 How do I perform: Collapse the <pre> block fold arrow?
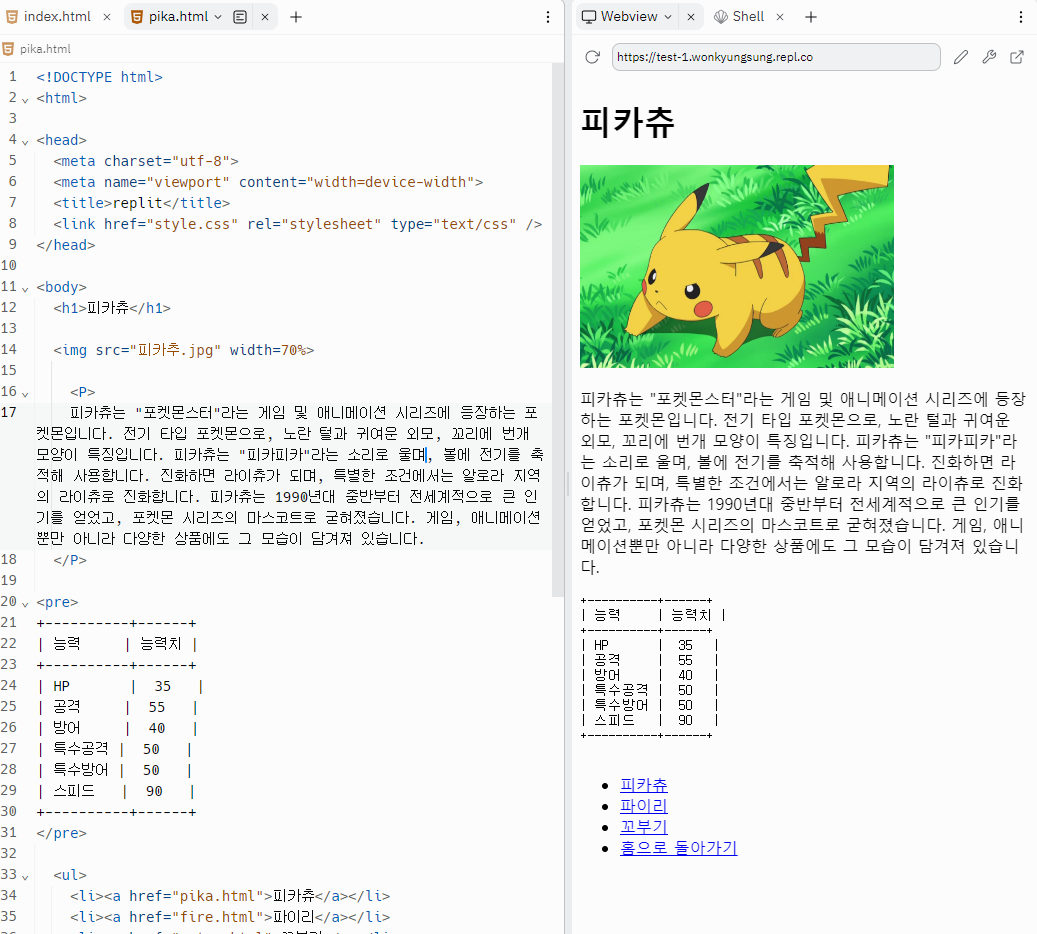pyautogui.click(x=25, y=604)
